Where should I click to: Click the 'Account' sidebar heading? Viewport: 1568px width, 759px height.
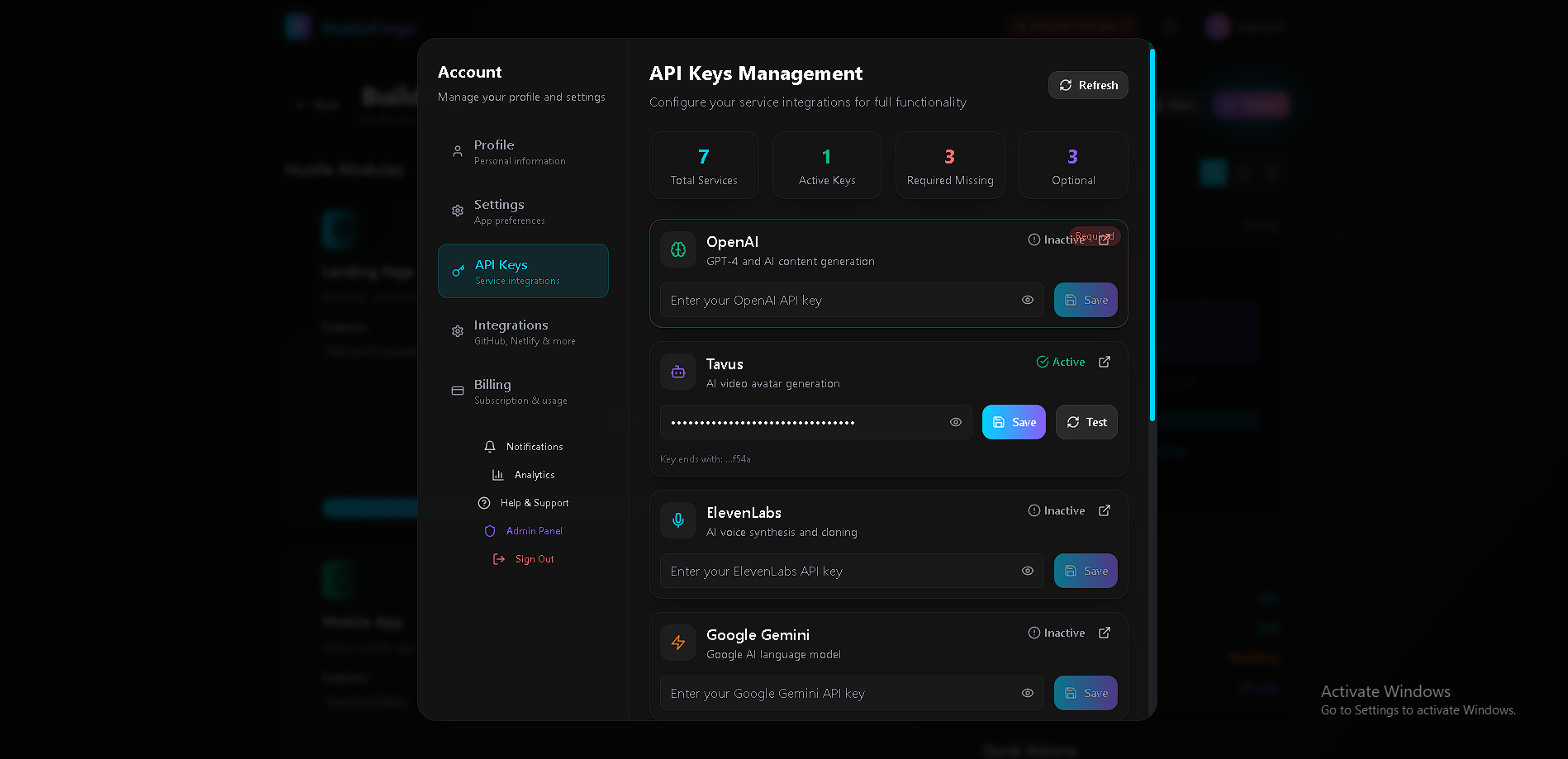pos(469,72)
